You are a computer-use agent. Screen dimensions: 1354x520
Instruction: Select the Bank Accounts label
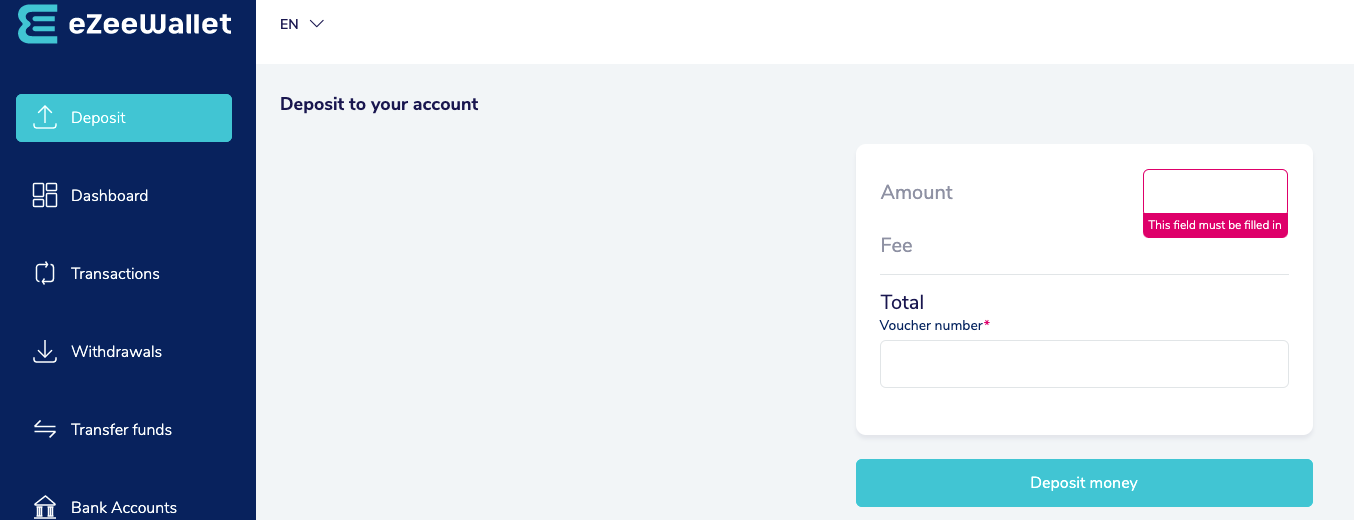(x=124, y=508)
